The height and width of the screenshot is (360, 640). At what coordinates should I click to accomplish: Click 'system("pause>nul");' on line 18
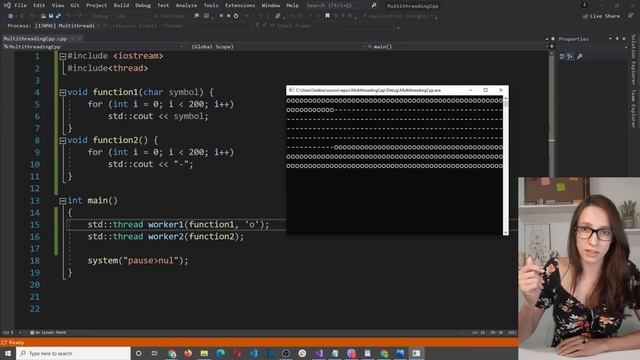[138, 260]
